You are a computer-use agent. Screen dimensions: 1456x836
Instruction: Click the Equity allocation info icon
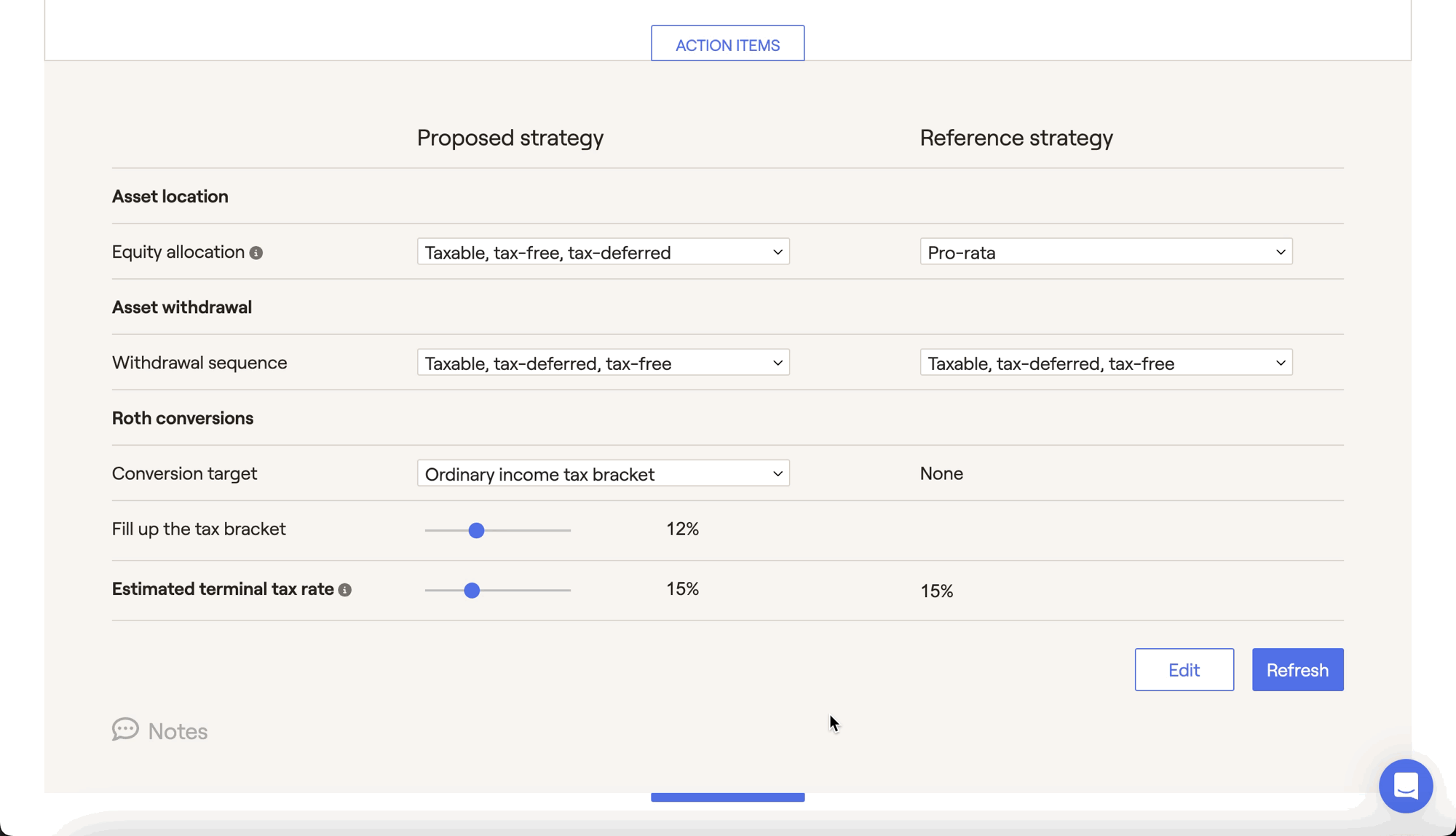[x=256, y=253]
